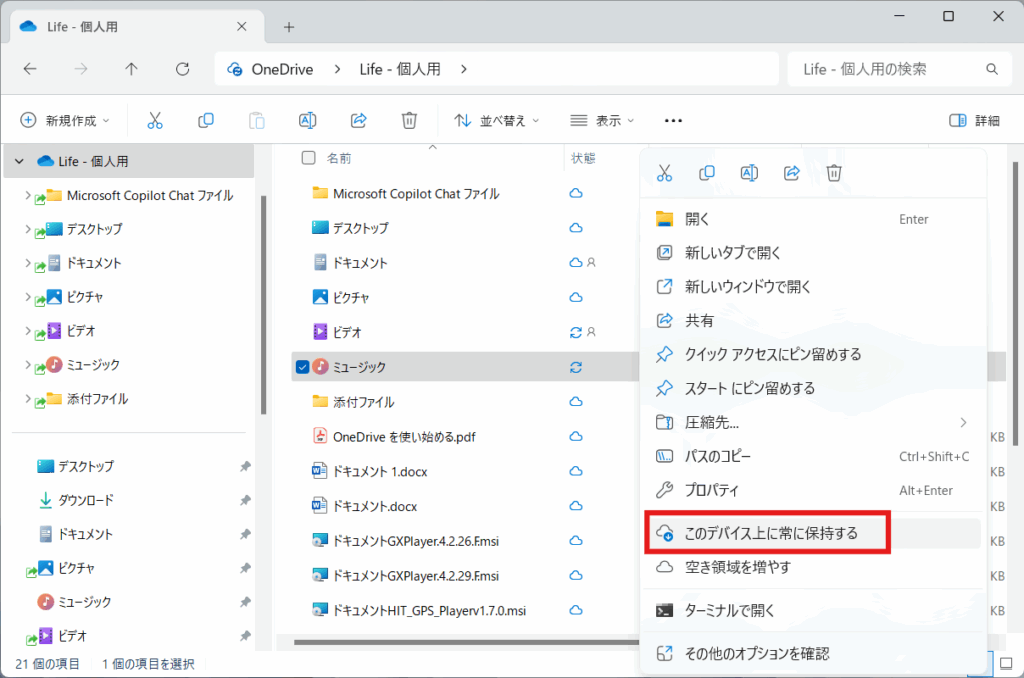1024x678 pixels.
Task: Navigate up one folder level
Action: 131,69
